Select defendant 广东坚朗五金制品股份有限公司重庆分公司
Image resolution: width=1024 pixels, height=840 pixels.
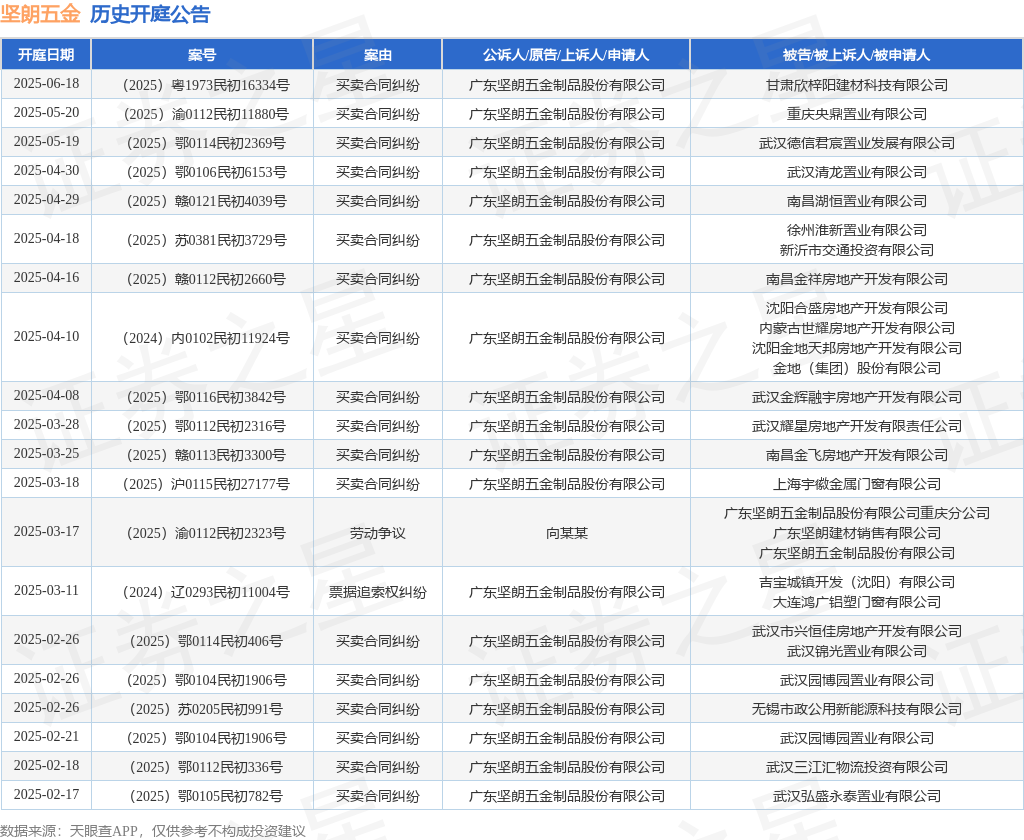click(x=857, y=513)
